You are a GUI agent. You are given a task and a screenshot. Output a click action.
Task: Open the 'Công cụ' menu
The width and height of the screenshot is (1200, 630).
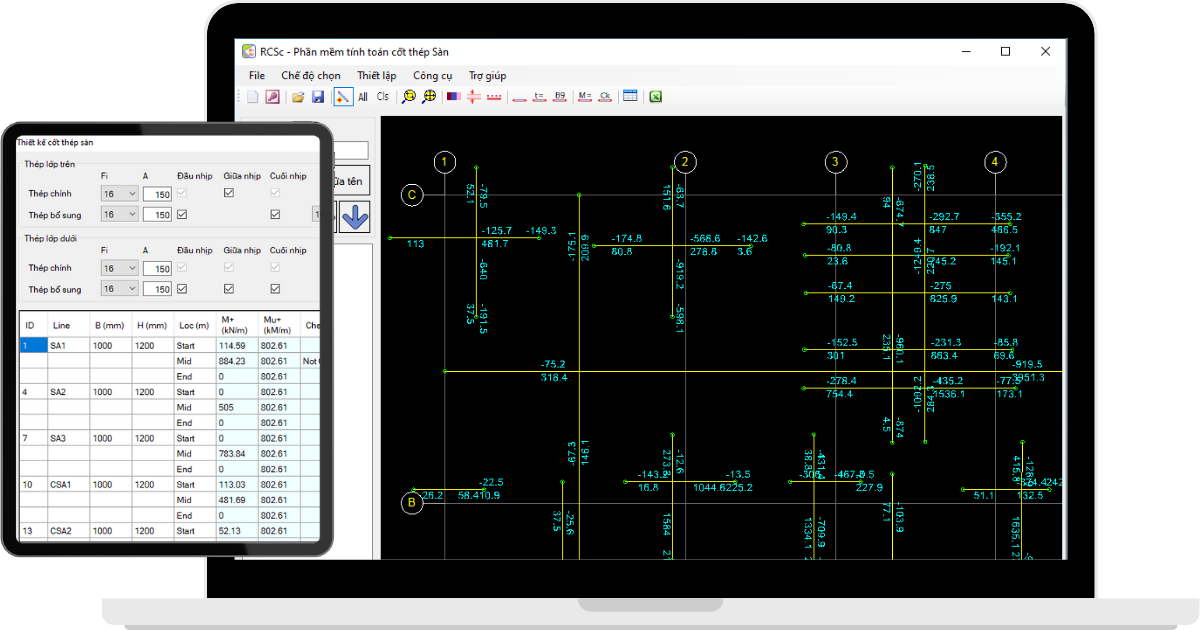tap(433, 75)
